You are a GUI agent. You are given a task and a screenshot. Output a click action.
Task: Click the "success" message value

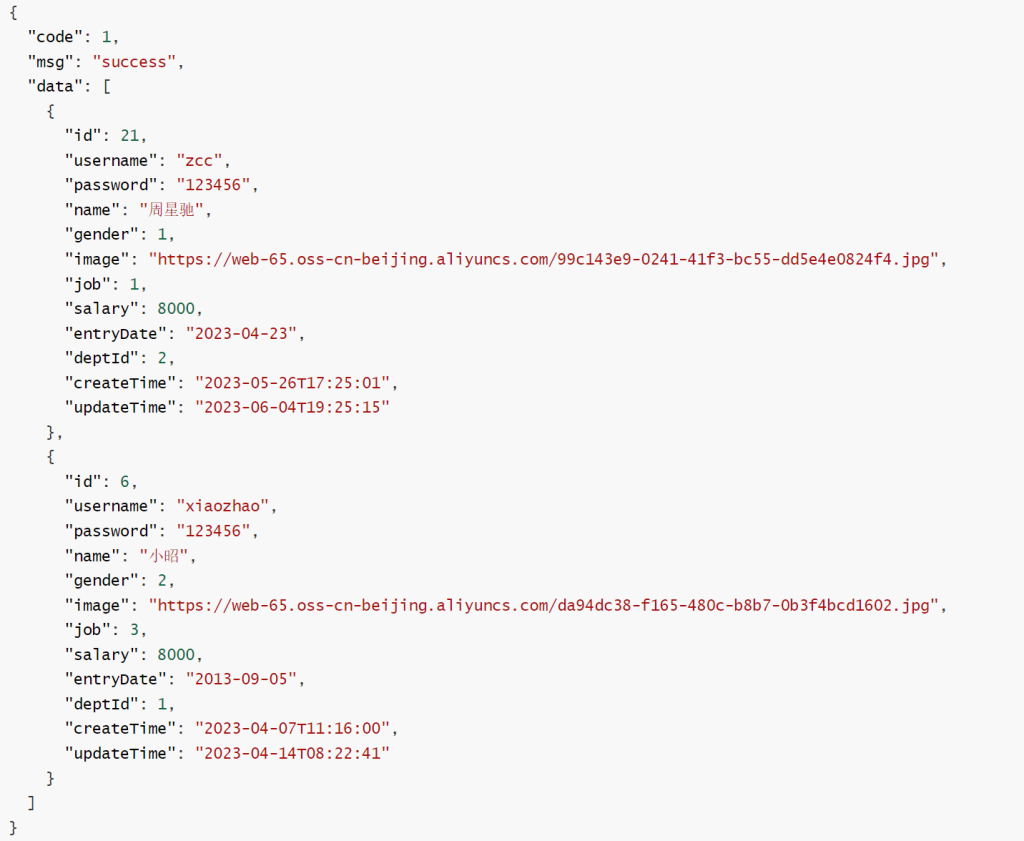click(x=135, y=62)
